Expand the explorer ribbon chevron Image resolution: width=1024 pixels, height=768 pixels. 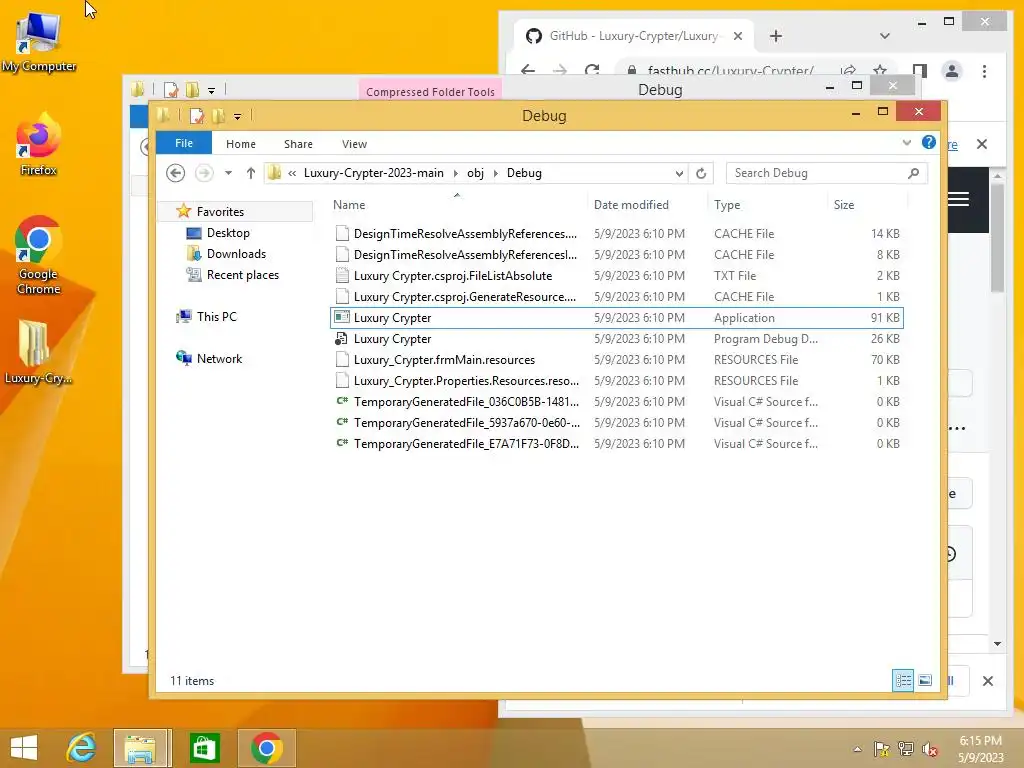[906, 142]
